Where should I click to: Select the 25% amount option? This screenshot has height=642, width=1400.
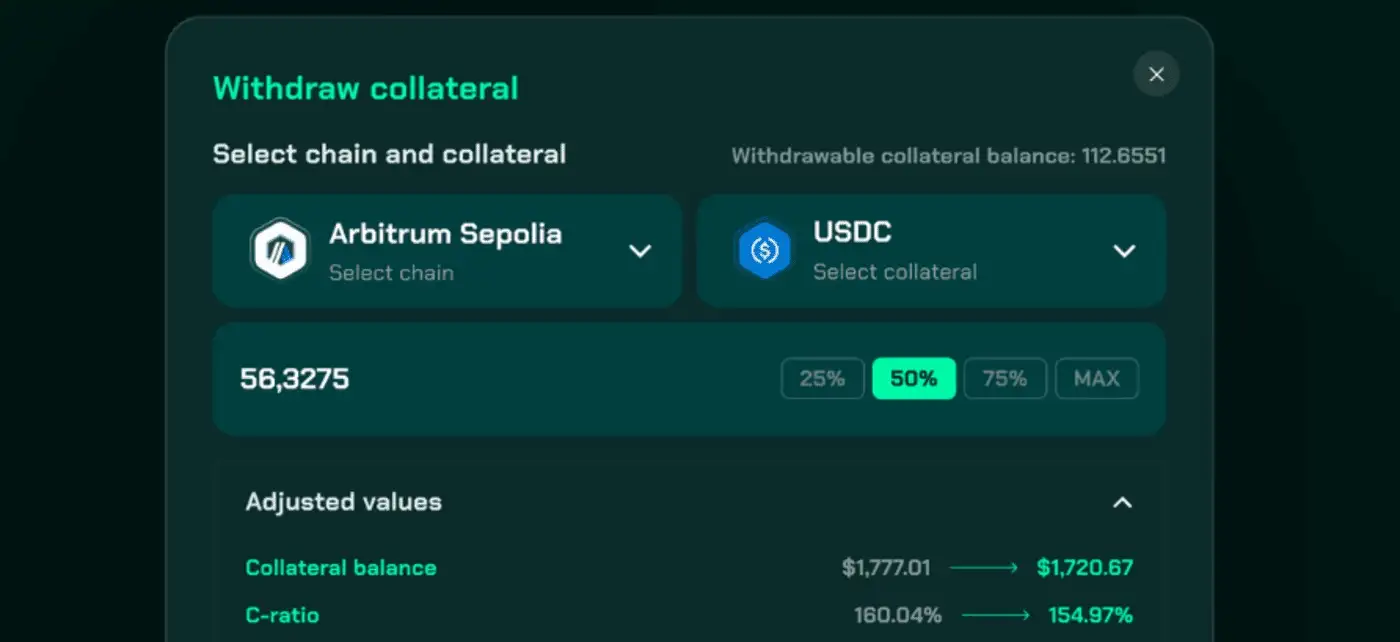click(x=822, y=379)
